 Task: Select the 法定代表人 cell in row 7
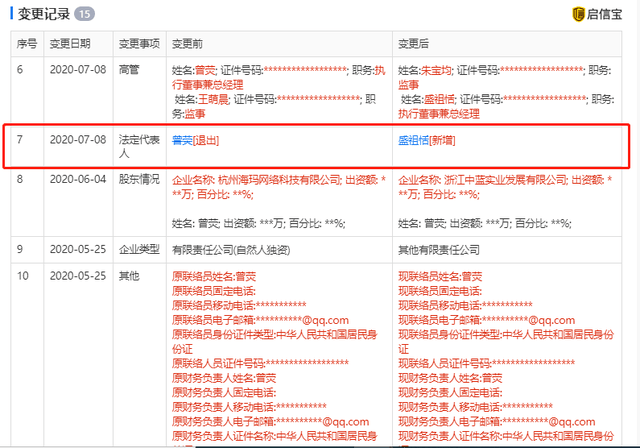pyautogui.click(x=135, y=148)
